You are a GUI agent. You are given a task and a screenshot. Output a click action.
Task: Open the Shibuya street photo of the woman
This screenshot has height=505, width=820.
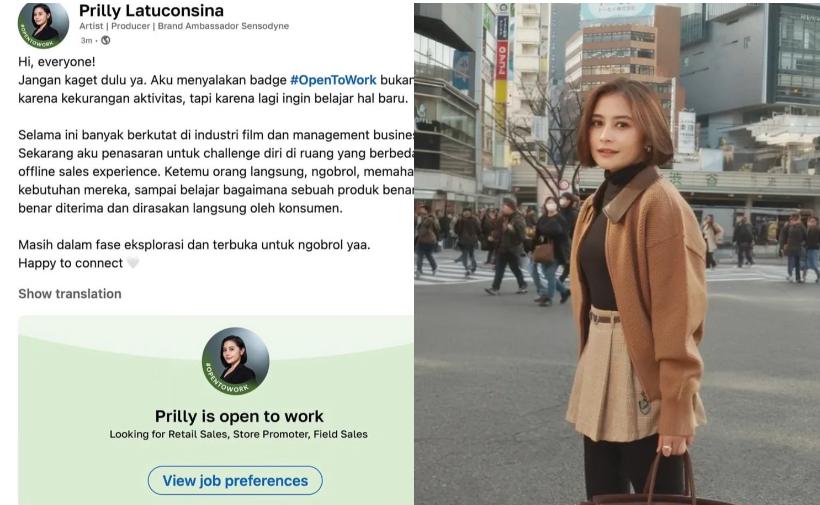coord(617,254)
